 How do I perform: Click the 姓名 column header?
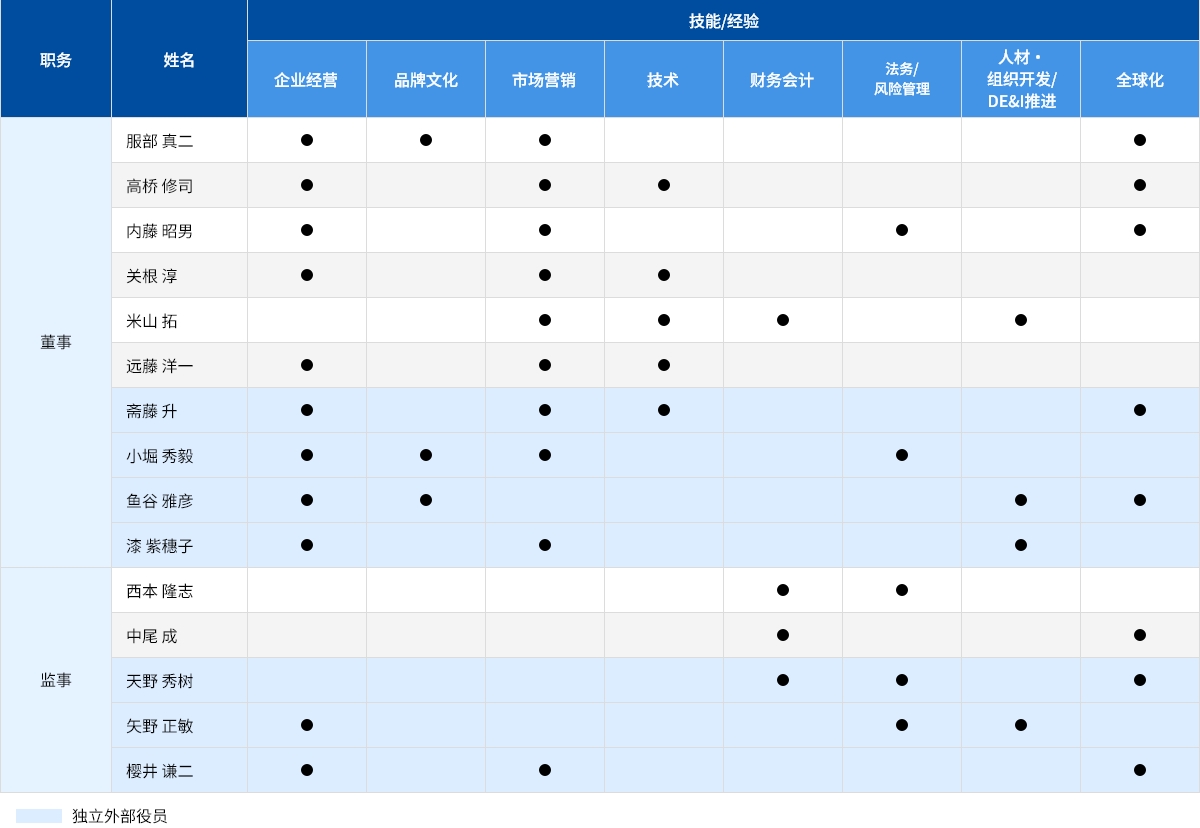[179, 59]
